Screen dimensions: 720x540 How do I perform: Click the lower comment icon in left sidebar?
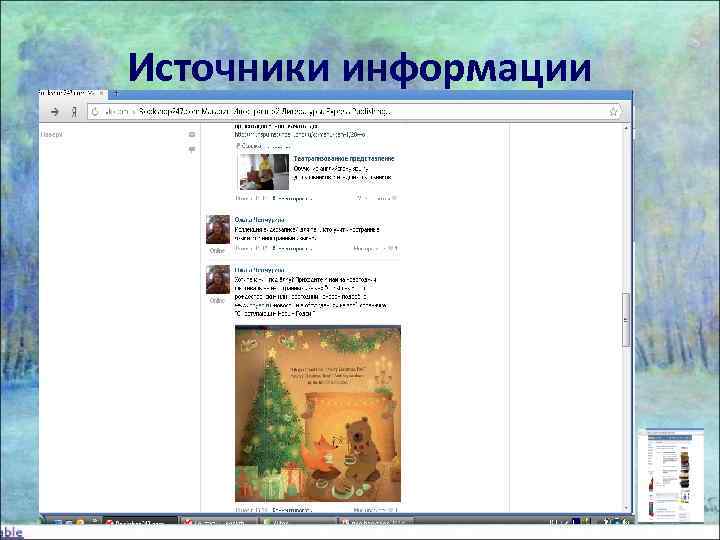click(192, 150)
